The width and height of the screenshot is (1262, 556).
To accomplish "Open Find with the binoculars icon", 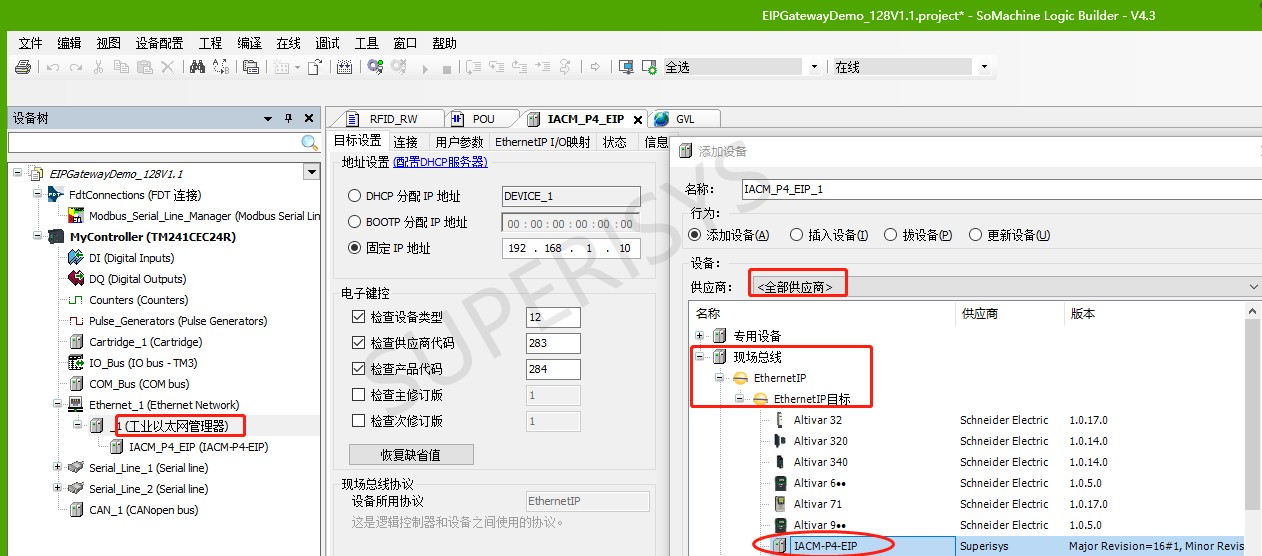I will point(197,67).
